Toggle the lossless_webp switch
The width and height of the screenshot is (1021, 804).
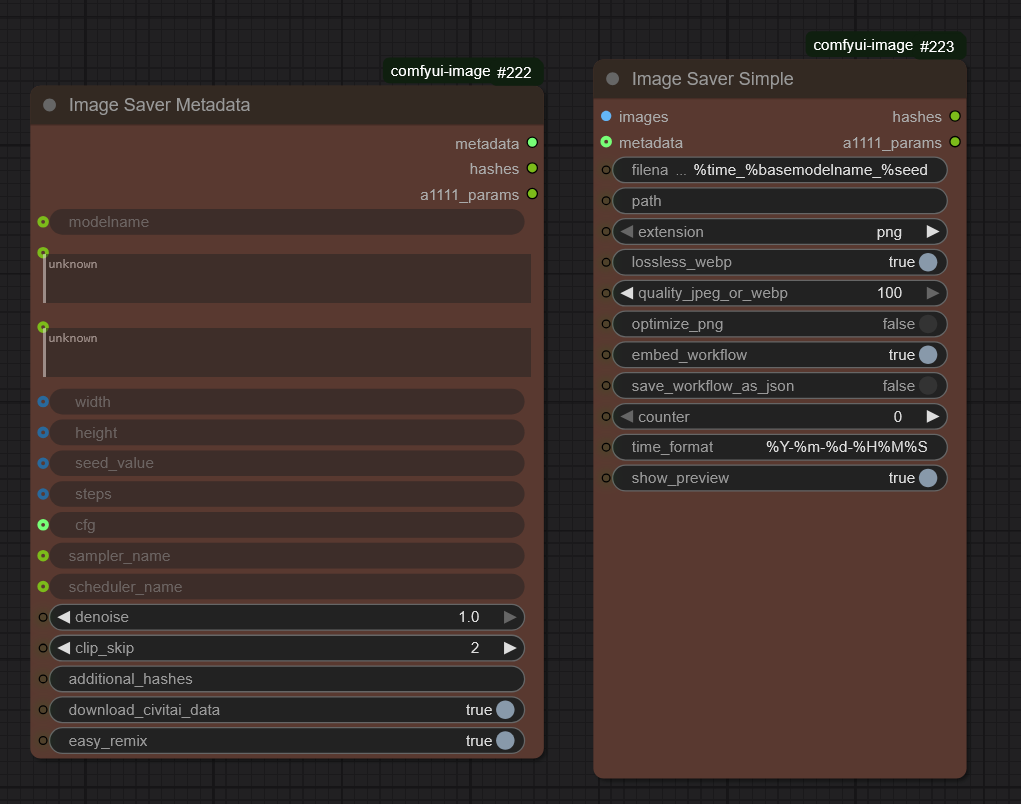click(x=927, y=262)
